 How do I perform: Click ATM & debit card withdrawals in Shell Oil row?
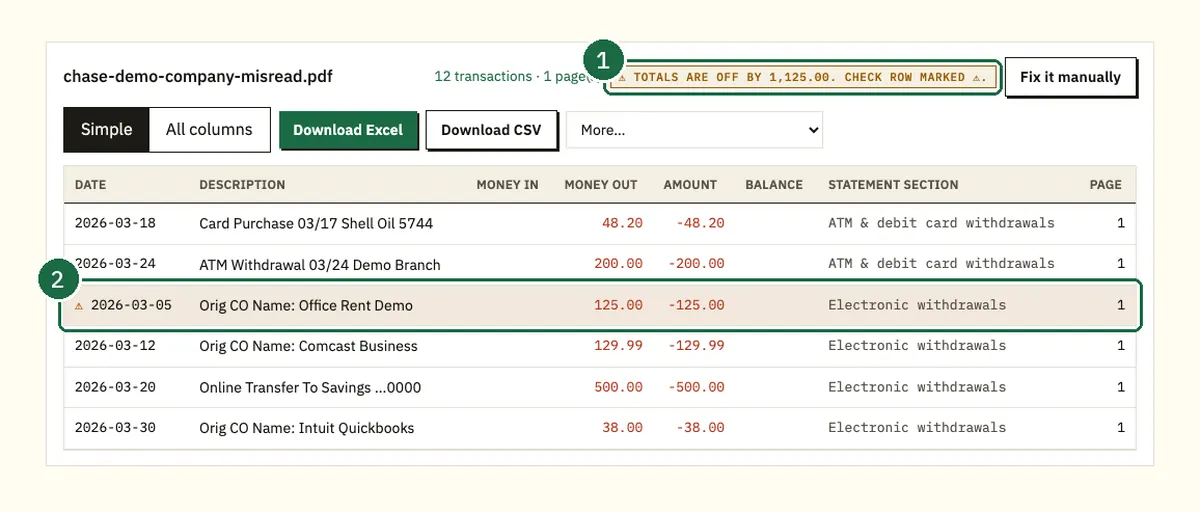941,223
